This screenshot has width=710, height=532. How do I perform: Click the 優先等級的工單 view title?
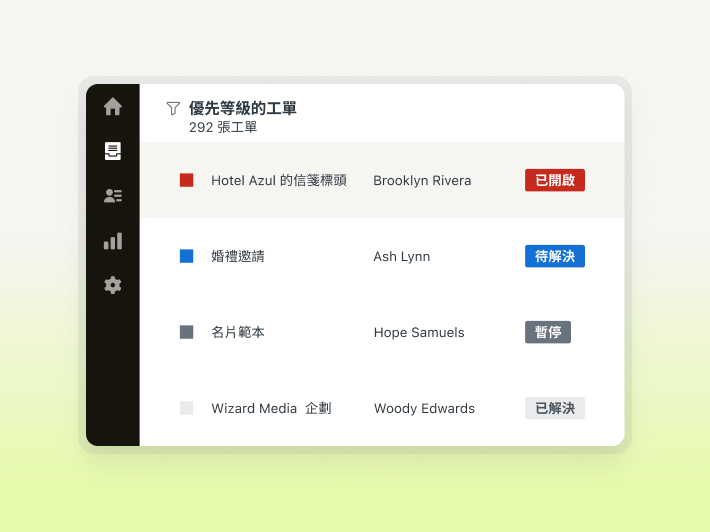(x=243, y=108)
